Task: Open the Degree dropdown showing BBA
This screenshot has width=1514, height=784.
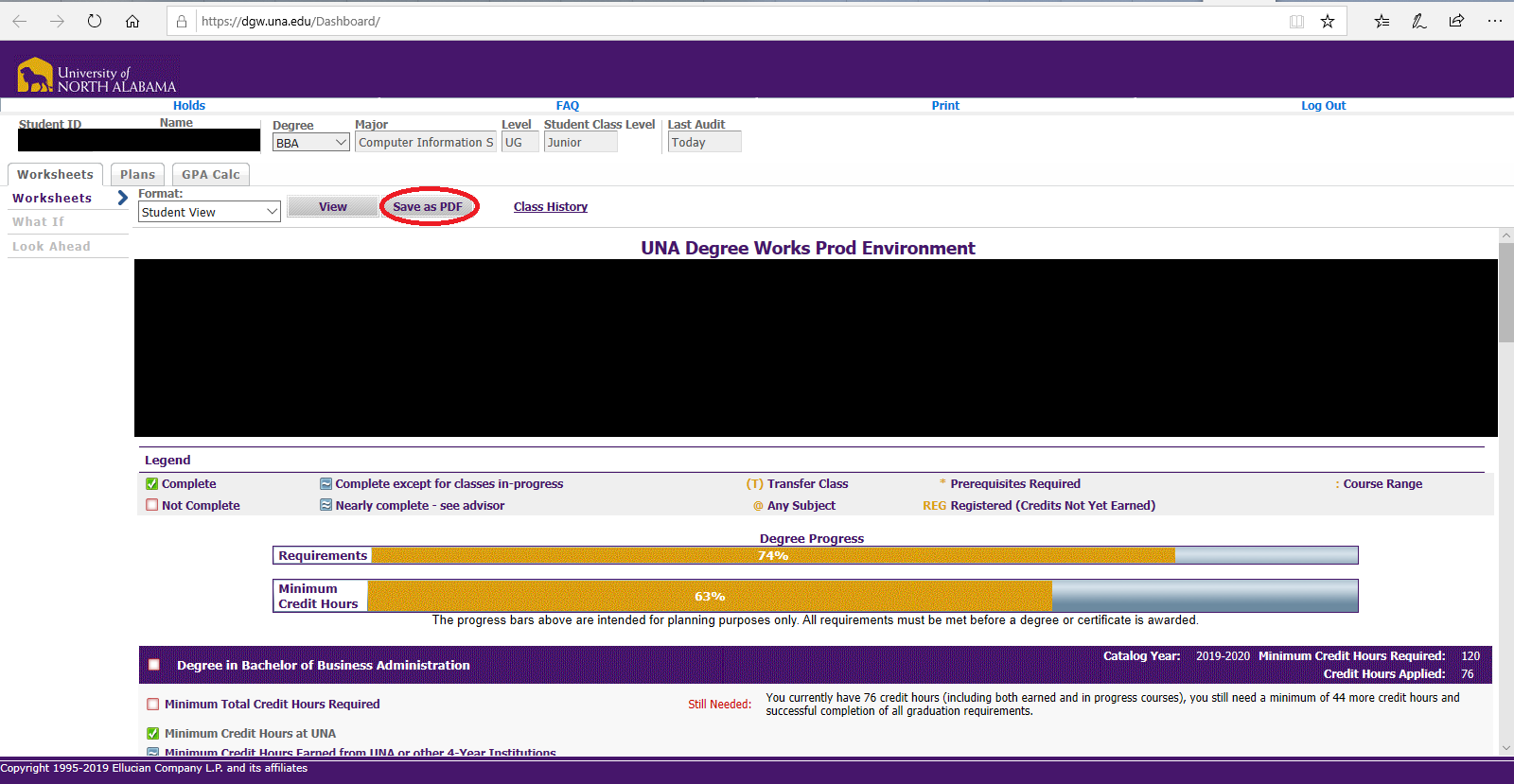Action: [310, 143]
